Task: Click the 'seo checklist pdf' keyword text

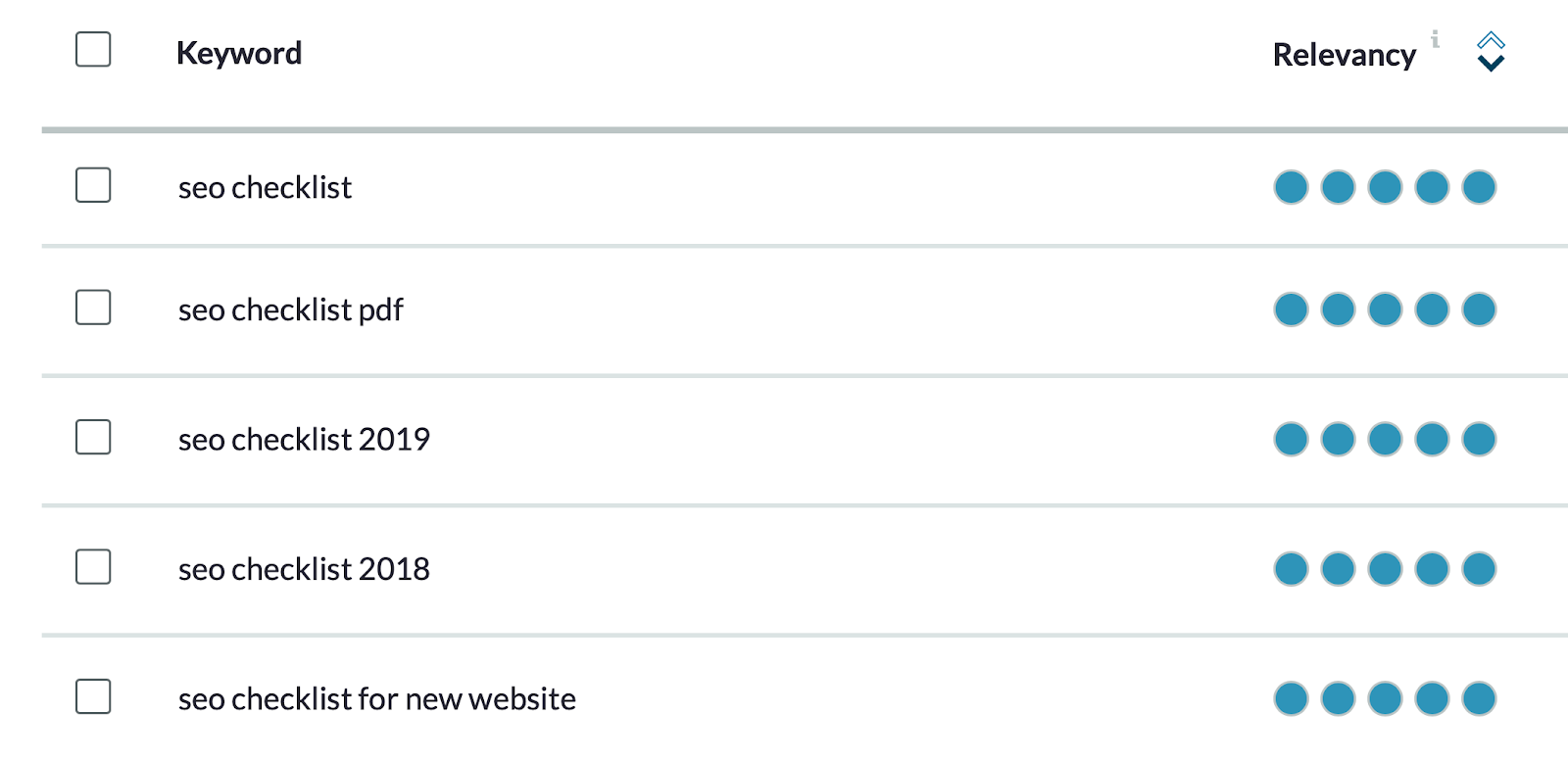Action: point(290,310)
